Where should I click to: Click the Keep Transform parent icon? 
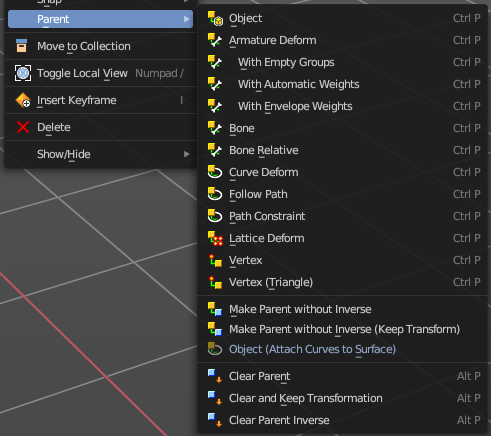pyautogui.click(x=215, y=329)
